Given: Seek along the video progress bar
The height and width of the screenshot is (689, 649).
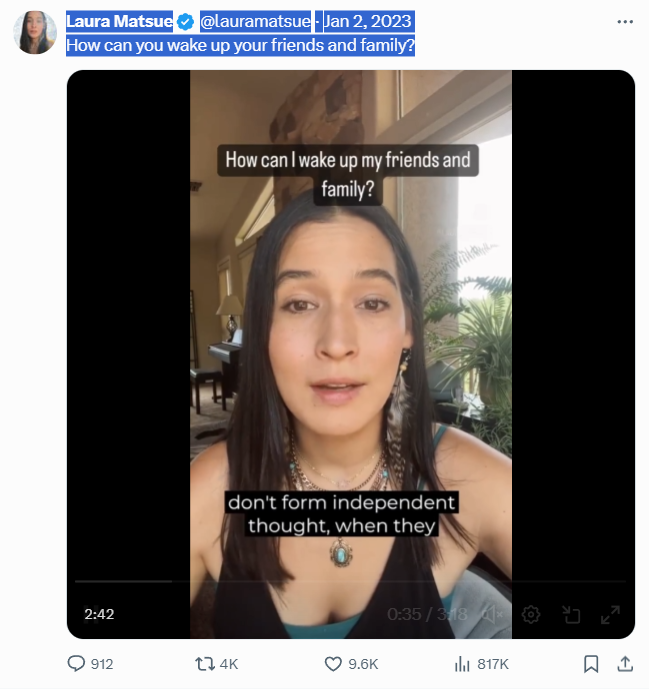Looking at the screenshot, I should tap(351, 581).
